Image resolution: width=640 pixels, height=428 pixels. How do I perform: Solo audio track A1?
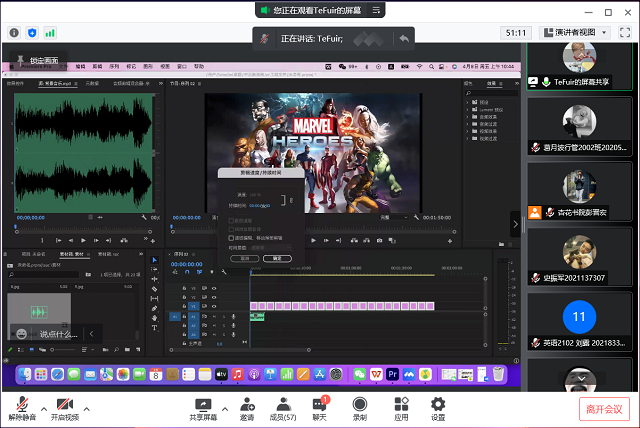224,317
